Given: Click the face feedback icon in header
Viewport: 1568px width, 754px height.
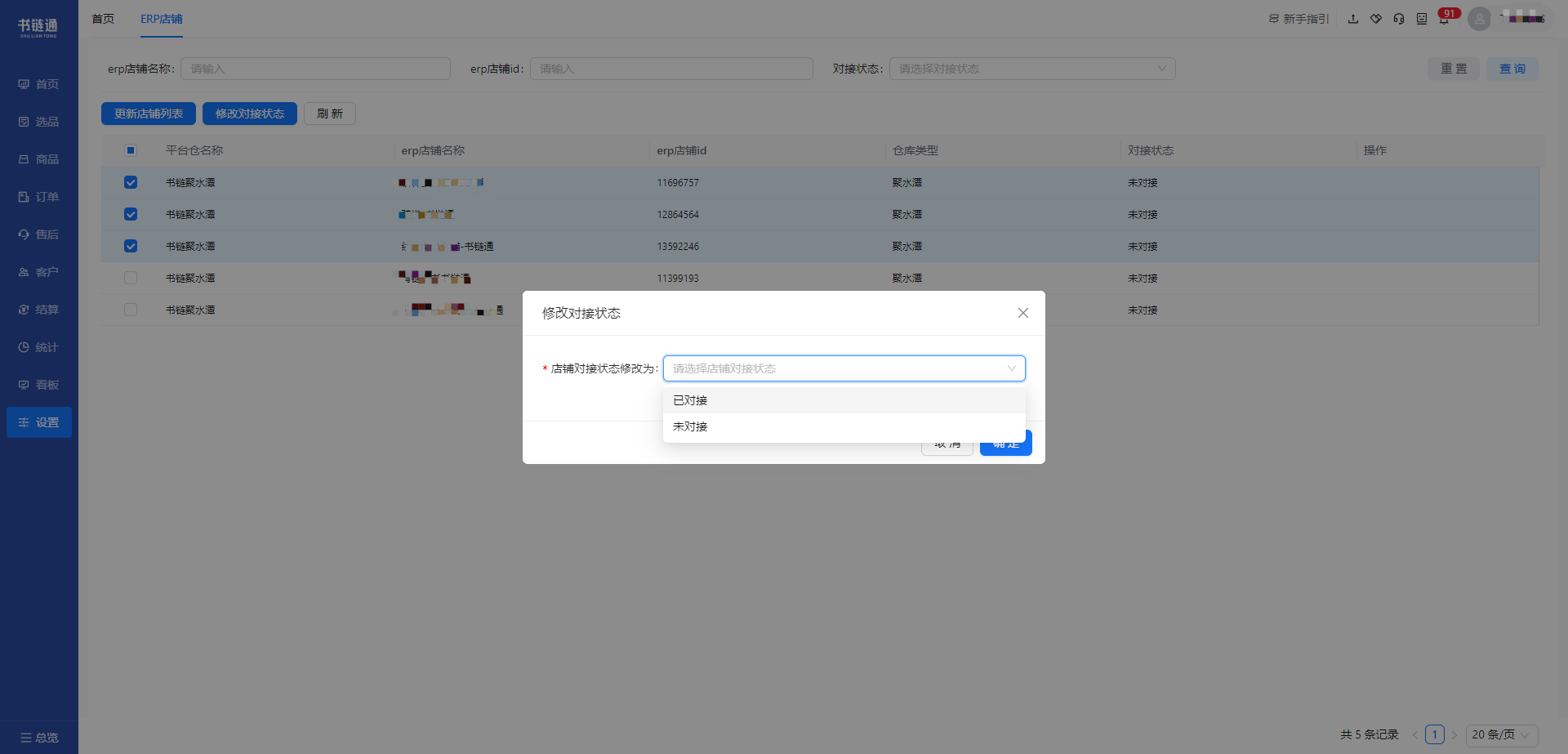Looking at the screenshot, I should (x=1422, y=19).
